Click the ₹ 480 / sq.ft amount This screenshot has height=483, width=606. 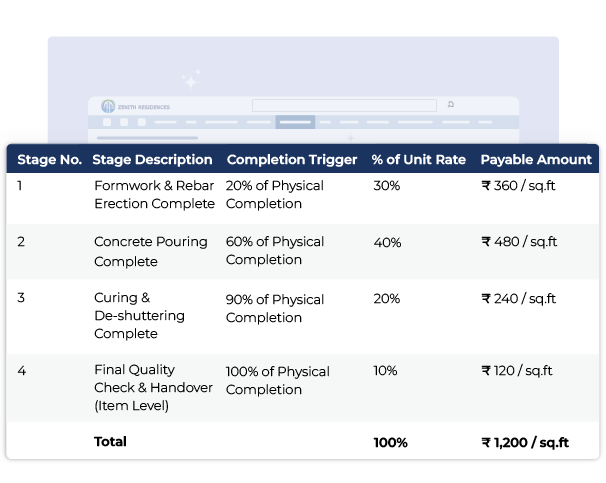tap(519, 242)
